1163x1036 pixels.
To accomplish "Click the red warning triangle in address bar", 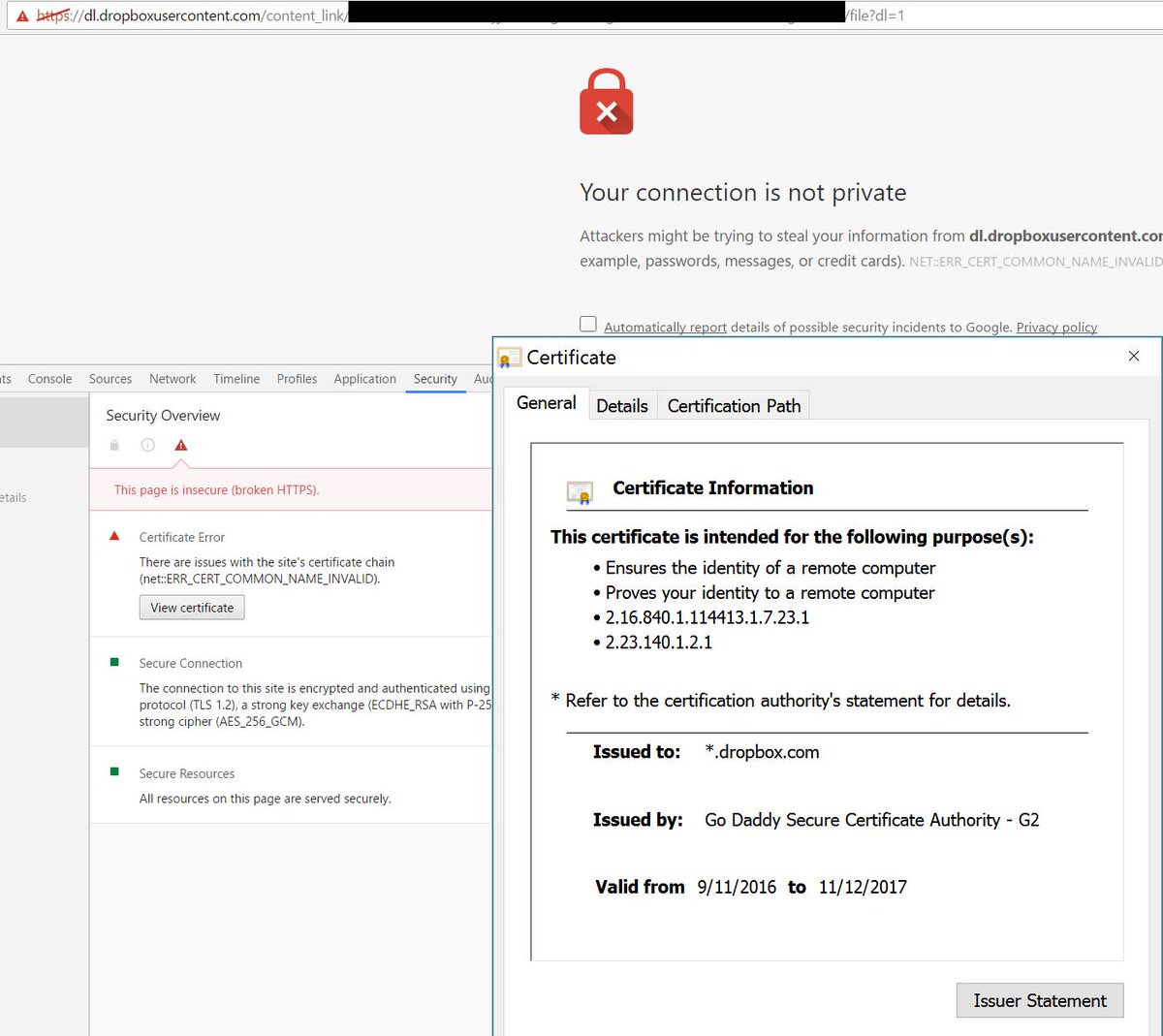I will pos(22,16).
